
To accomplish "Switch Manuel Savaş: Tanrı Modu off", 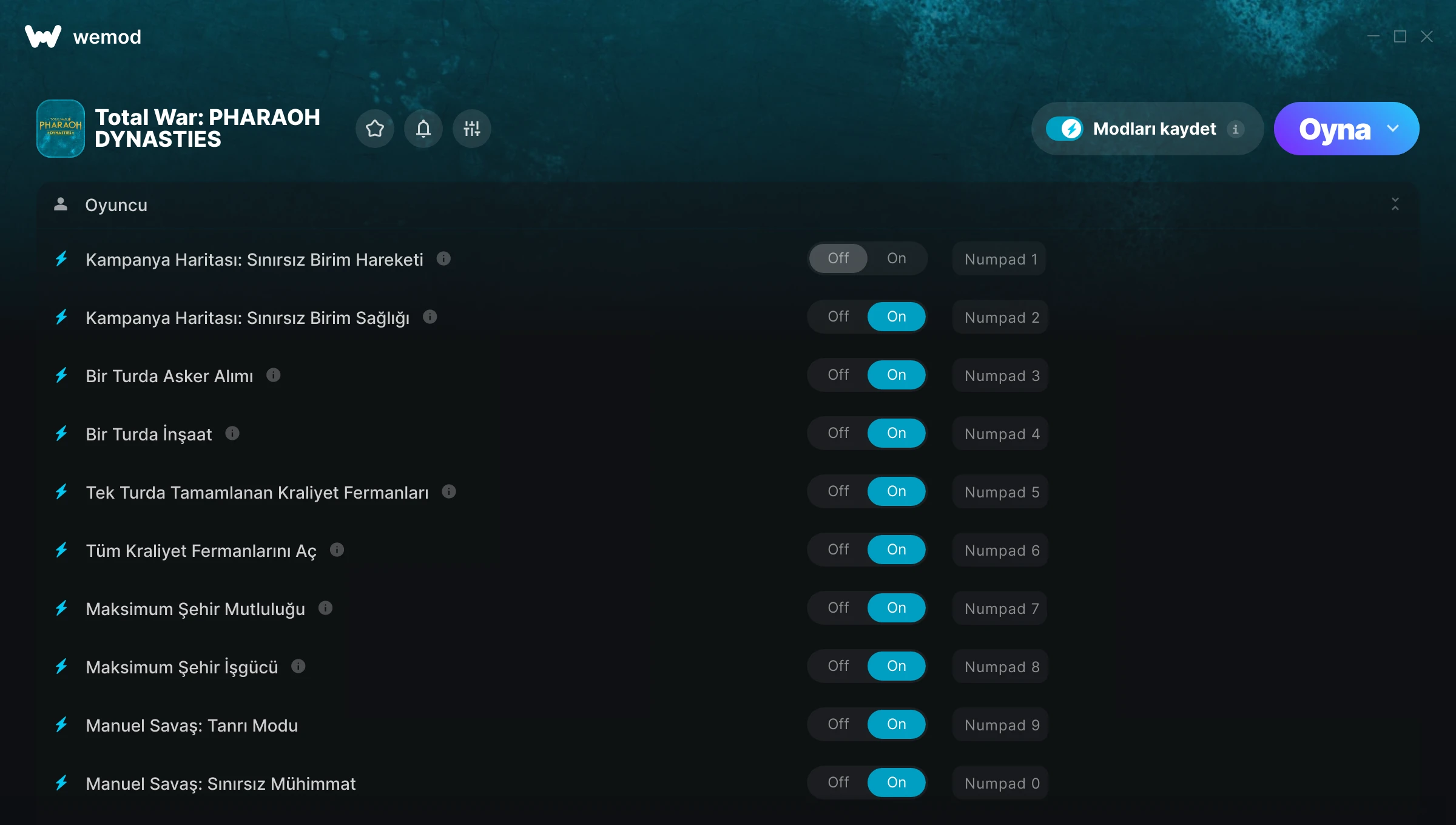I will tap(838, 724).
